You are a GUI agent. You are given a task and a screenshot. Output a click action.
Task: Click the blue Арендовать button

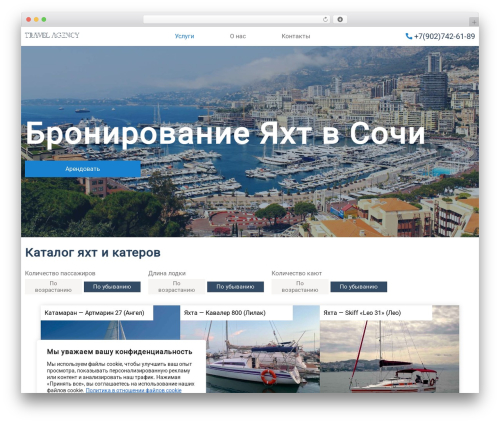tap(83, 169)
